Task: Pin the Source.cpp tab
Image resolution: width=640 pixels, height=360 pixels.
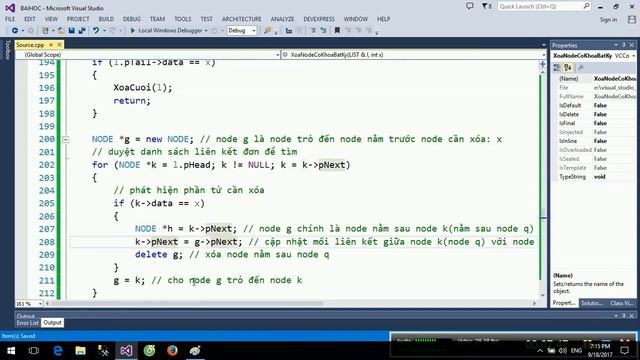Action: pyautogui.click(x=51, y=45)
